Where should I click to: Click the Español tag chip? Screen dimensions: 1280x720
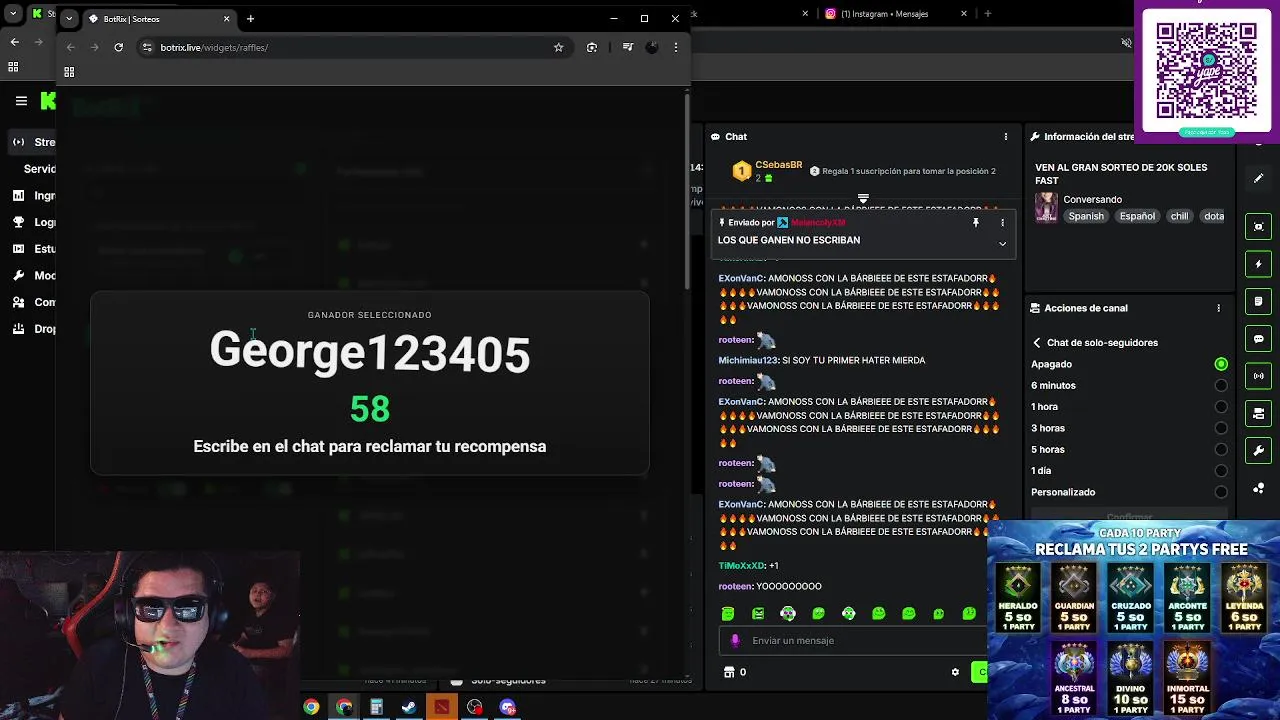1137,216
